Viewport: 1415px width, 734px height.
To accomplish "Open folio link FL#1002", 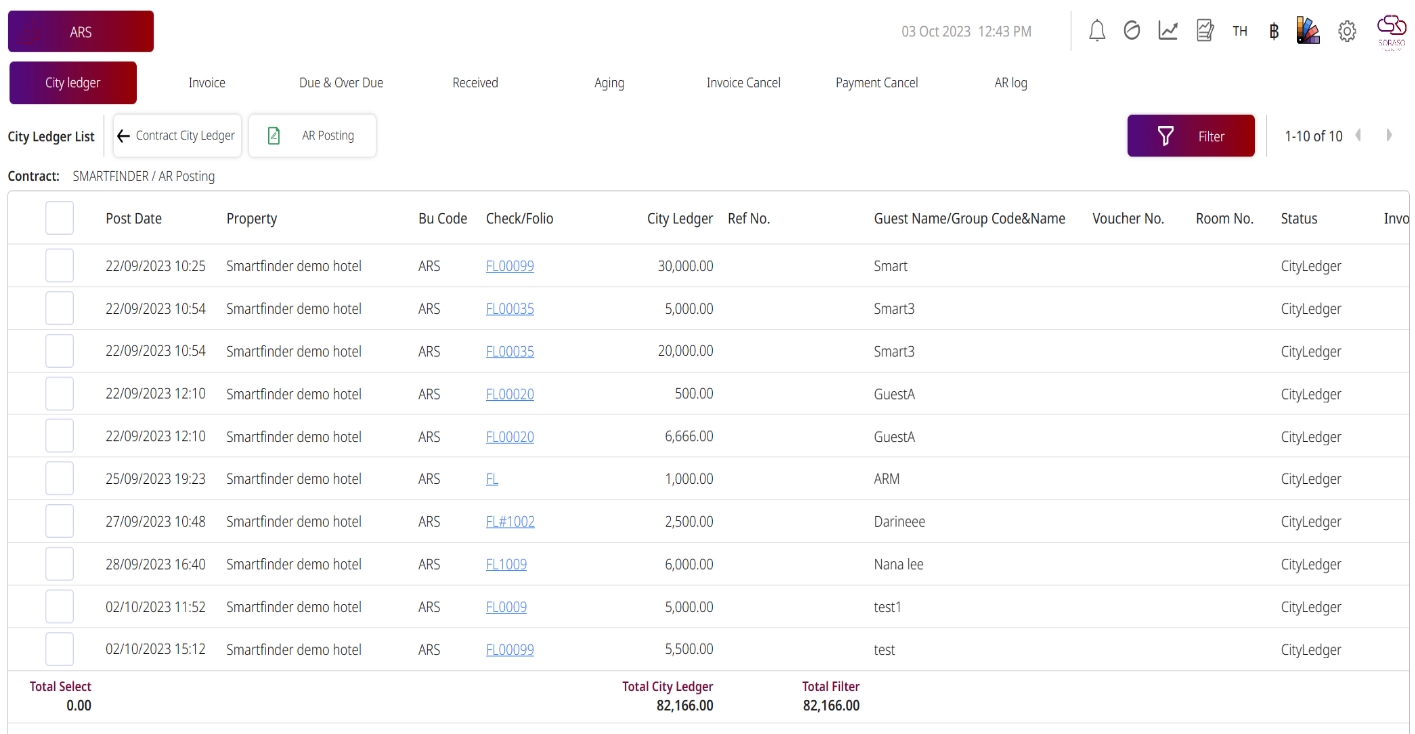I will pos(510,522).
